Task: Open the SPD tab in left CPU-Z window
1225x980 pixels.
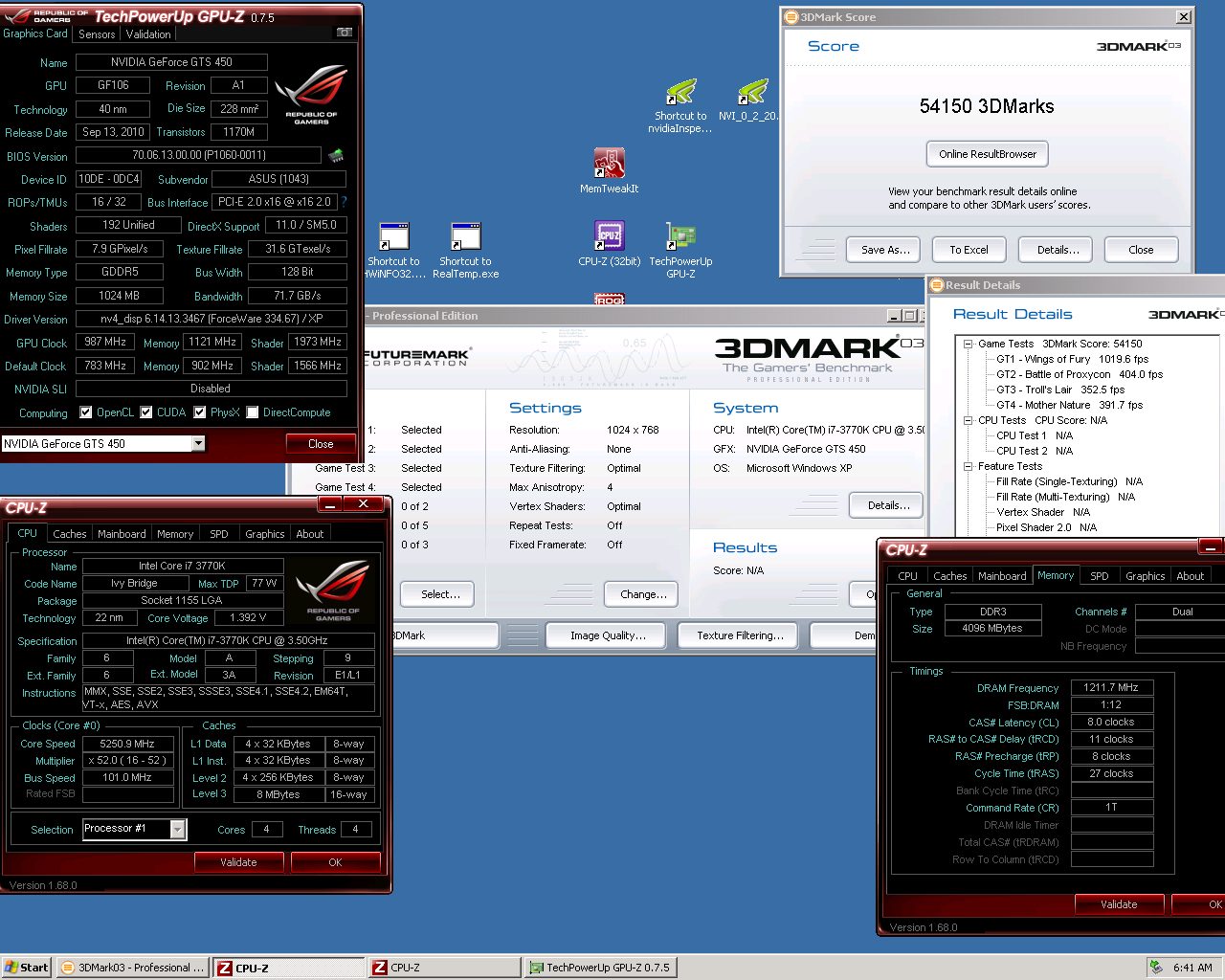Action: tap(219, 534)
